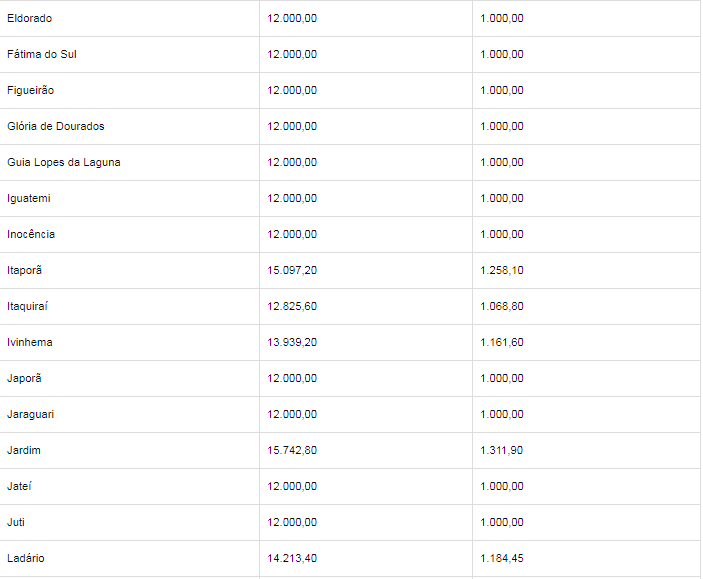This screenshot has width=703, height=579.
Task: Click Guia Lopes da Laguna cell
Action: pos(64,162)
